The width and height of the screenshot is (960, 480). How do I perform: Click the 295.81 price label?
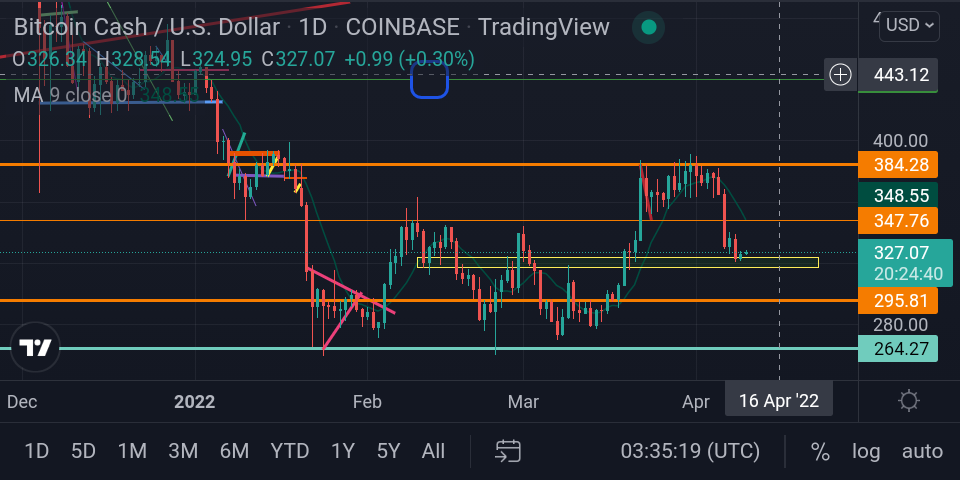point(898,301)
